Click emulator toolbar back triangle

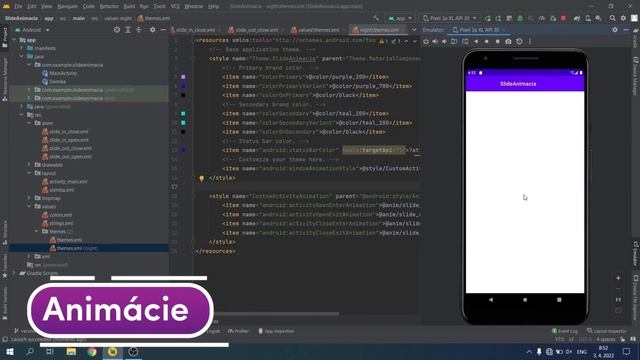(476, 41)
